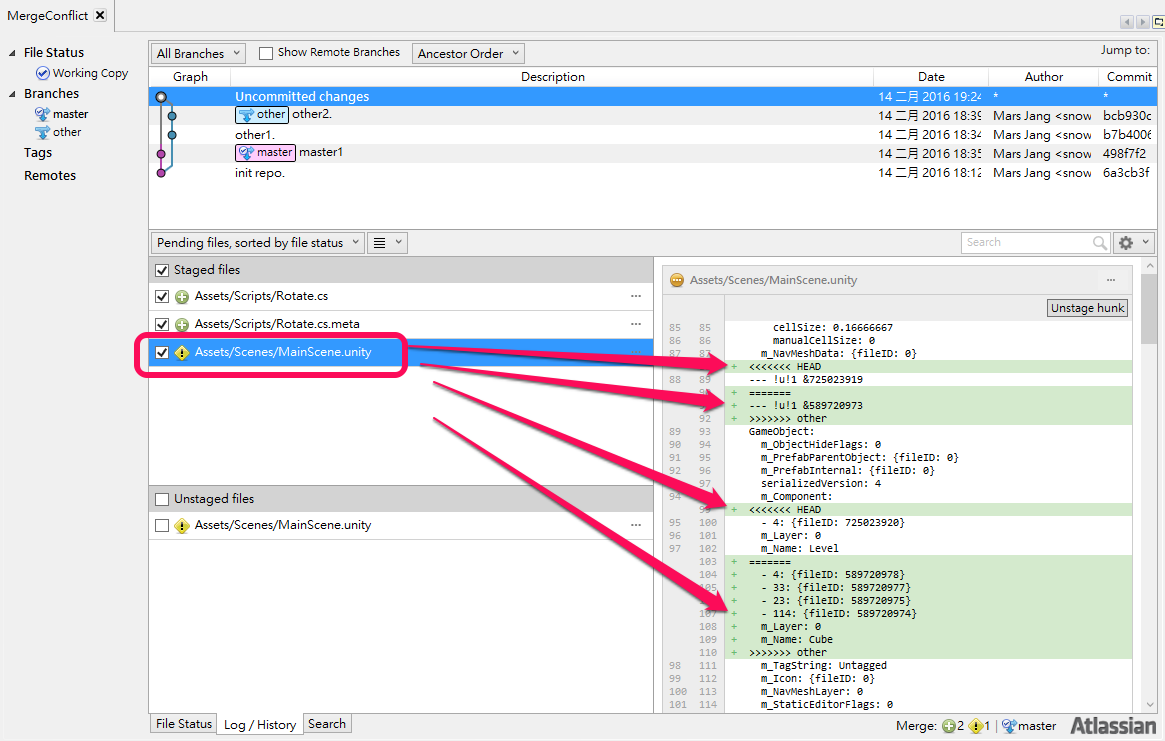The width and height of the screenshot is (1165, 741).
Task: Uncheck the Staged files header checkbox
Action: coord(162,270)
